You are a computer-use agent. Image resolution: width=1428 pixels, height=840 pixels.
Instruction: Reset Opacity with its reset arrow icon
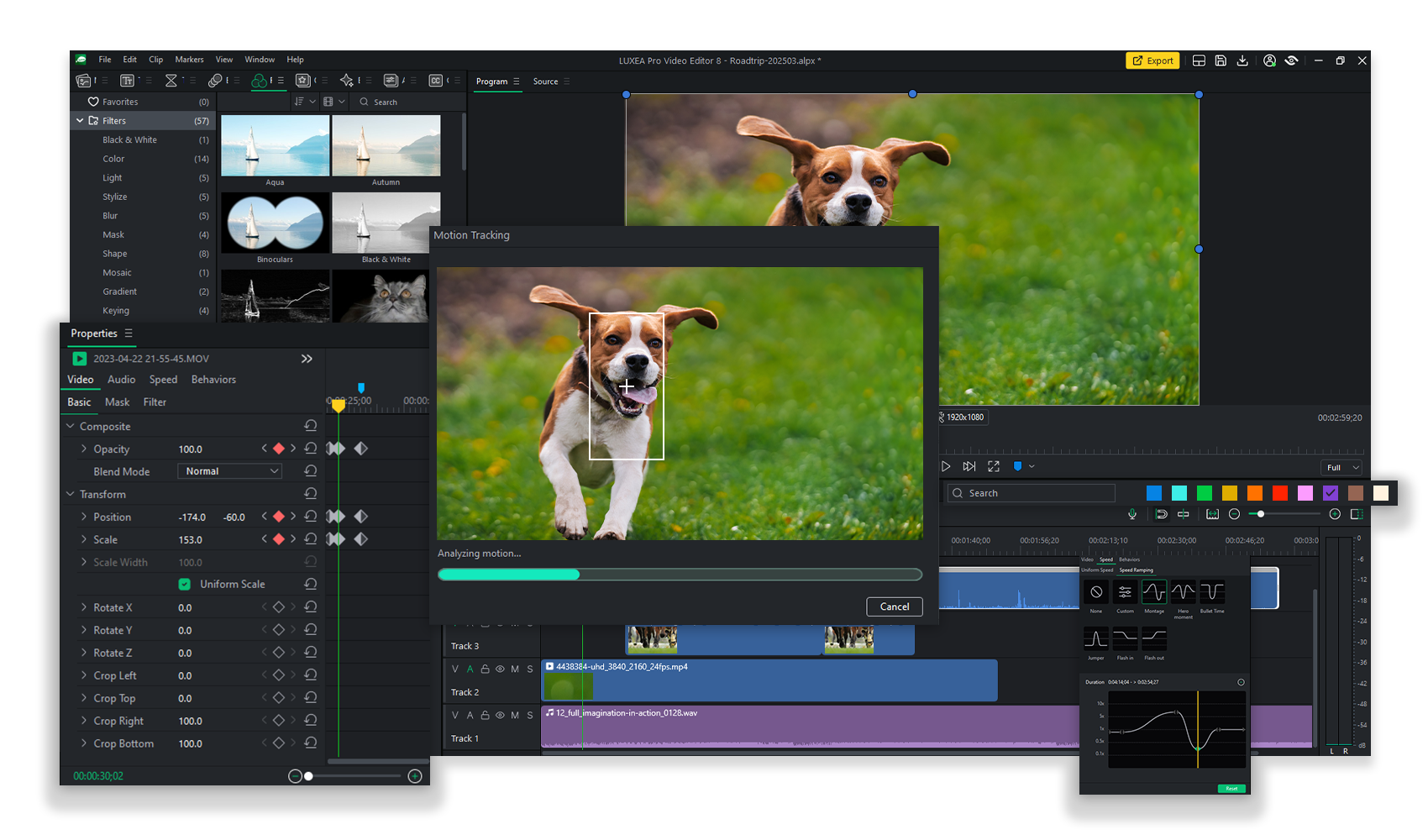311,449
